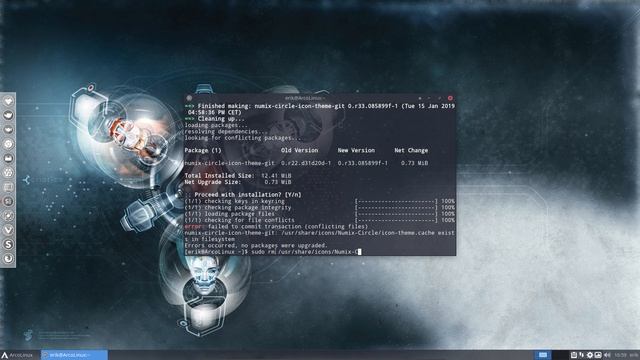Click the network connection tray icon

(x=582, y=355)
